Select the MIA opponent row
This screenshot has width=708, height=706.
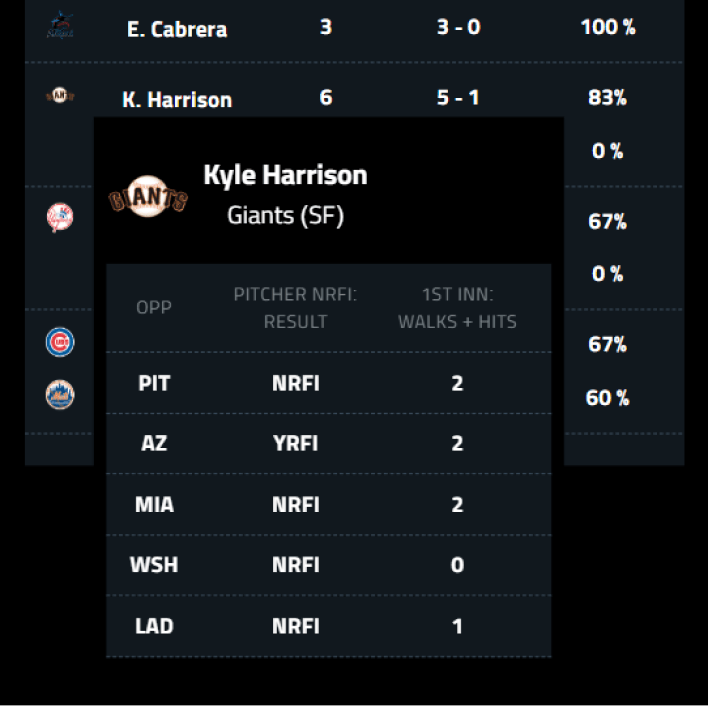(154, 505)
